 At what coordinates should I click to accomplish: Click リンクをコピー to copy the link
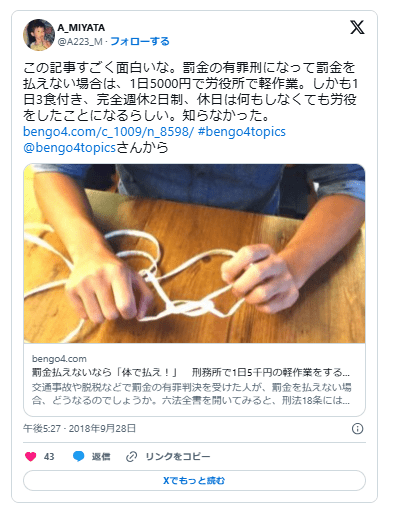178,457
